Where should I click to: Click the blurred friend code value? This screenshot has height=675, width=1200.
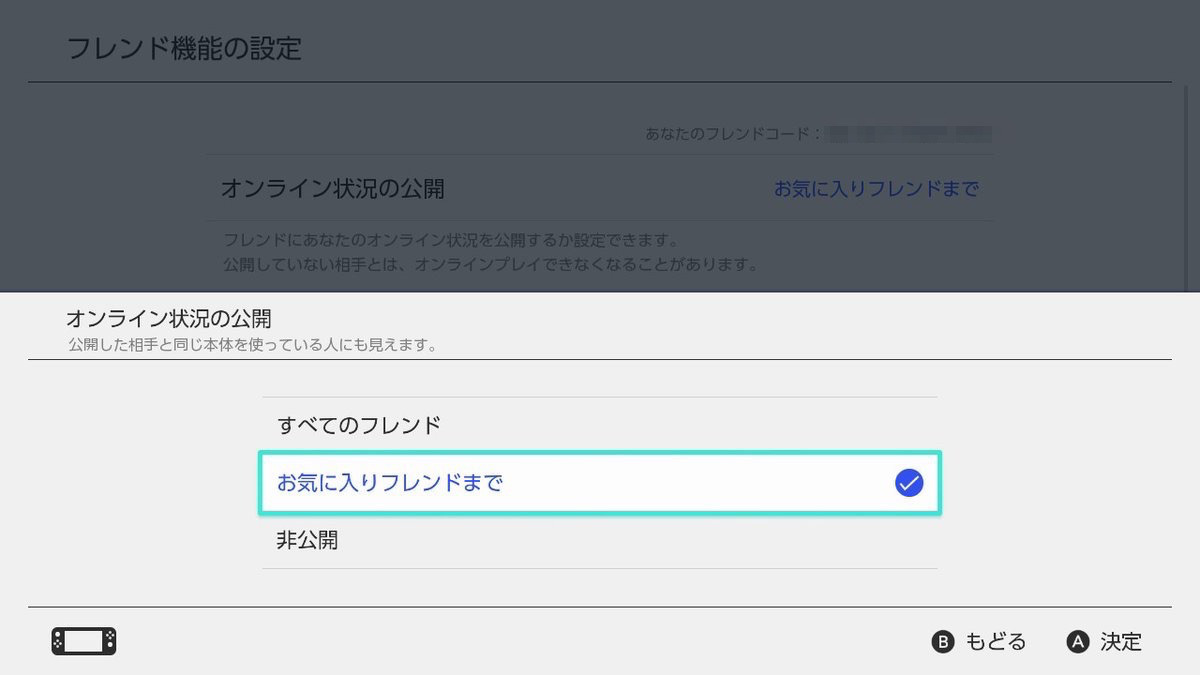(x=910, y=133)
